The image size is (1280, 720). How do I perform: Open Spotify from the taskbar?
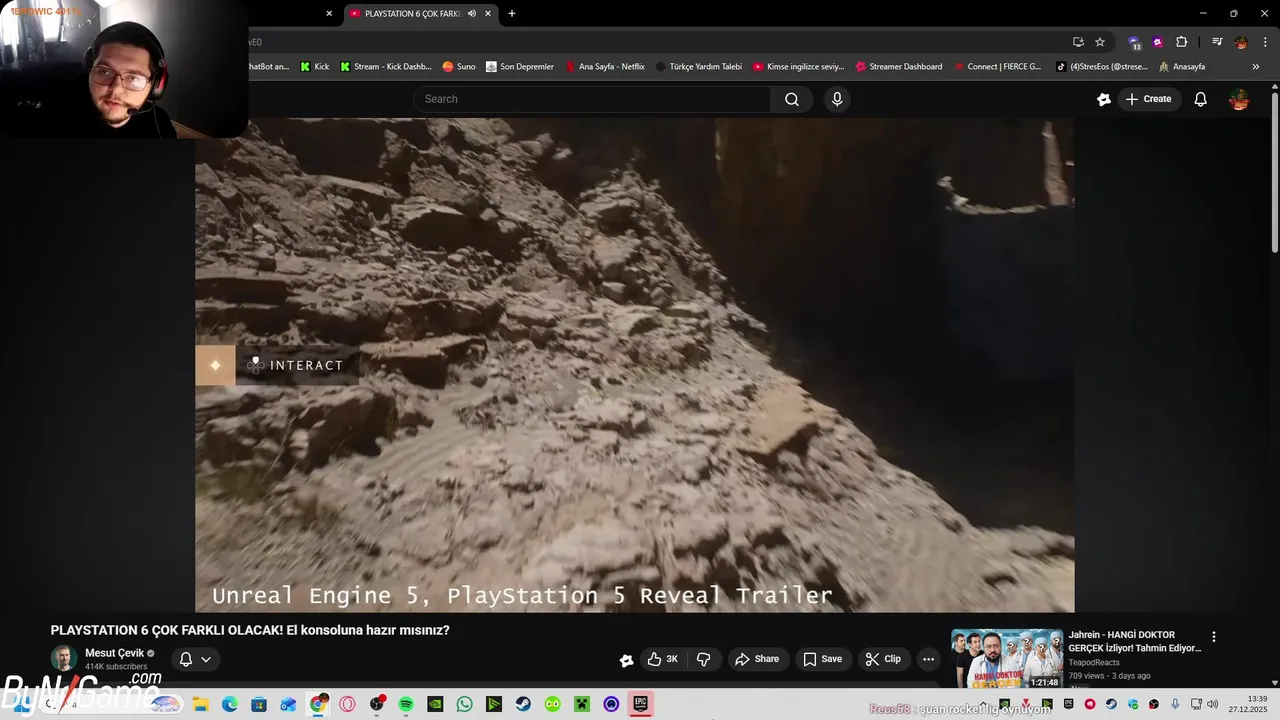(406, 704)
